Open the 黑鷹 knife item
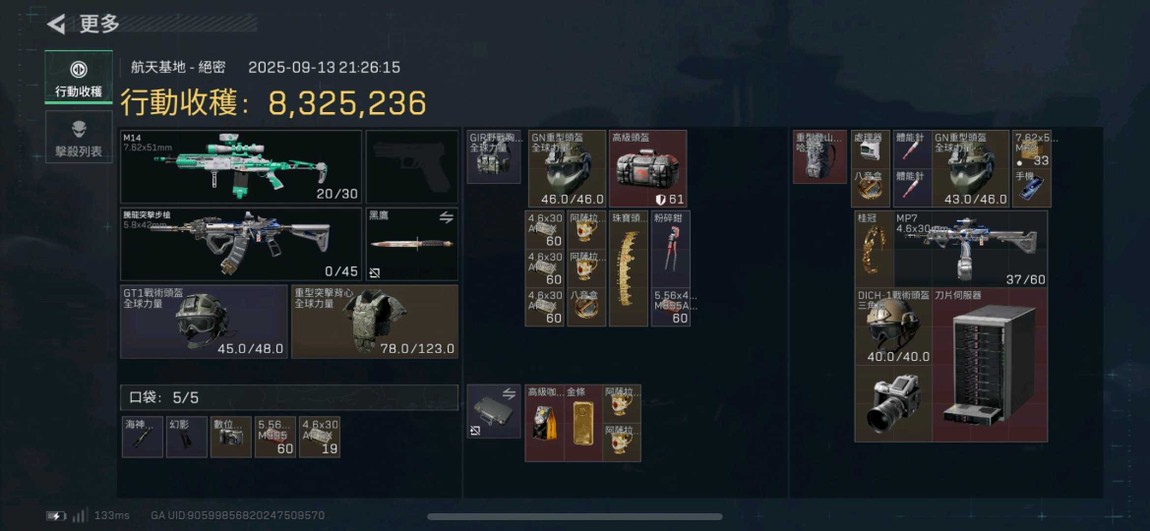1150x531 pixels. tap(412, 244)
